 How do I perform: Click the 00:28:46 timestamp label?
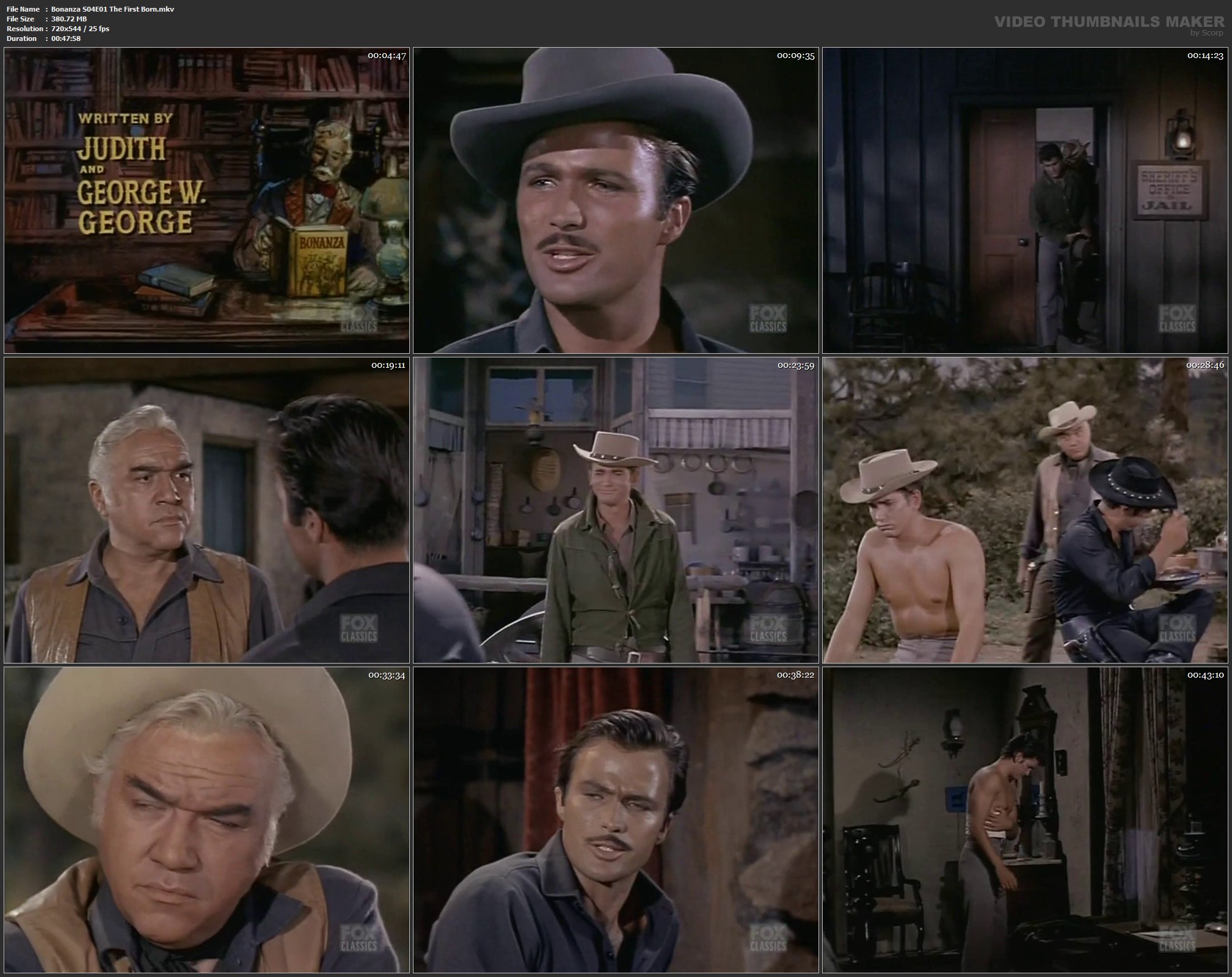click(1205, 365)
